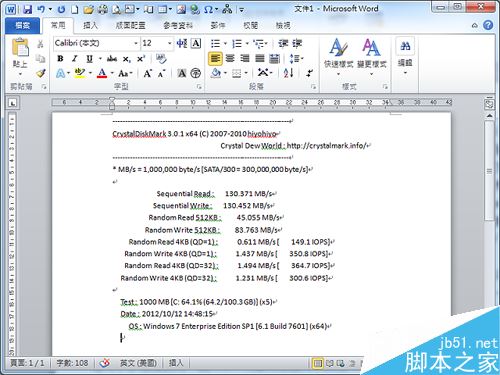Image resolution: width=500 pixels, height=375 pixels.
Task: Open Calibri font name dropdown
Action: click(136, 43)
